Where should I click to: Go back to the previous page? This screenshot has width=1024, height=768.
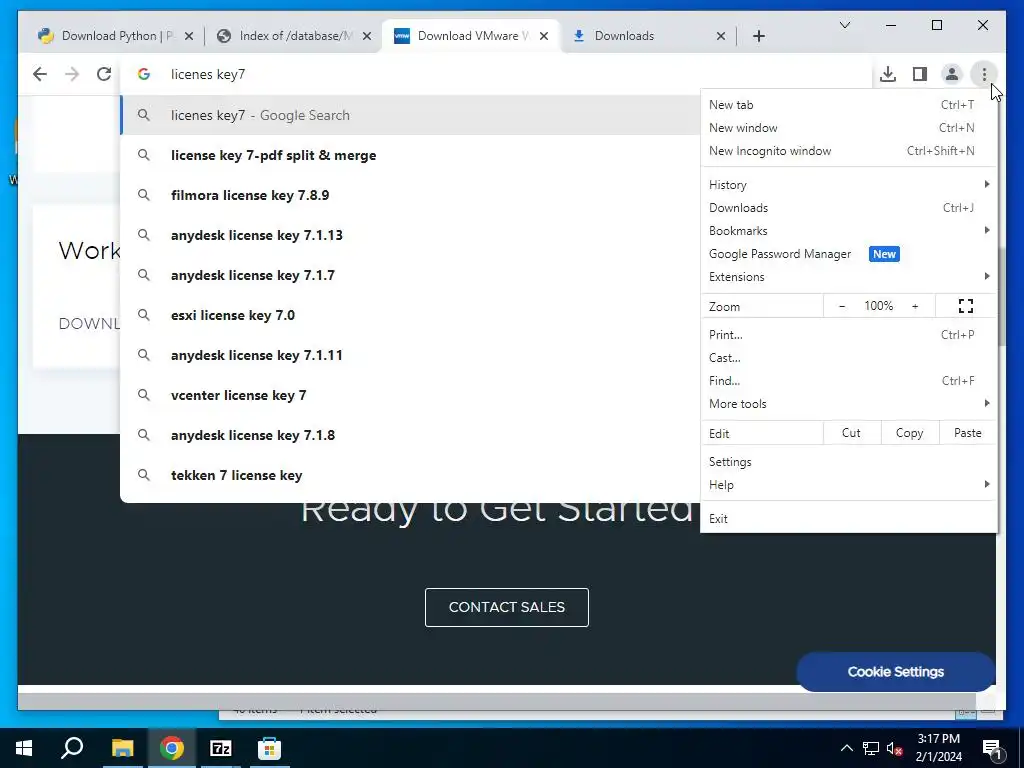pos(40,74)
